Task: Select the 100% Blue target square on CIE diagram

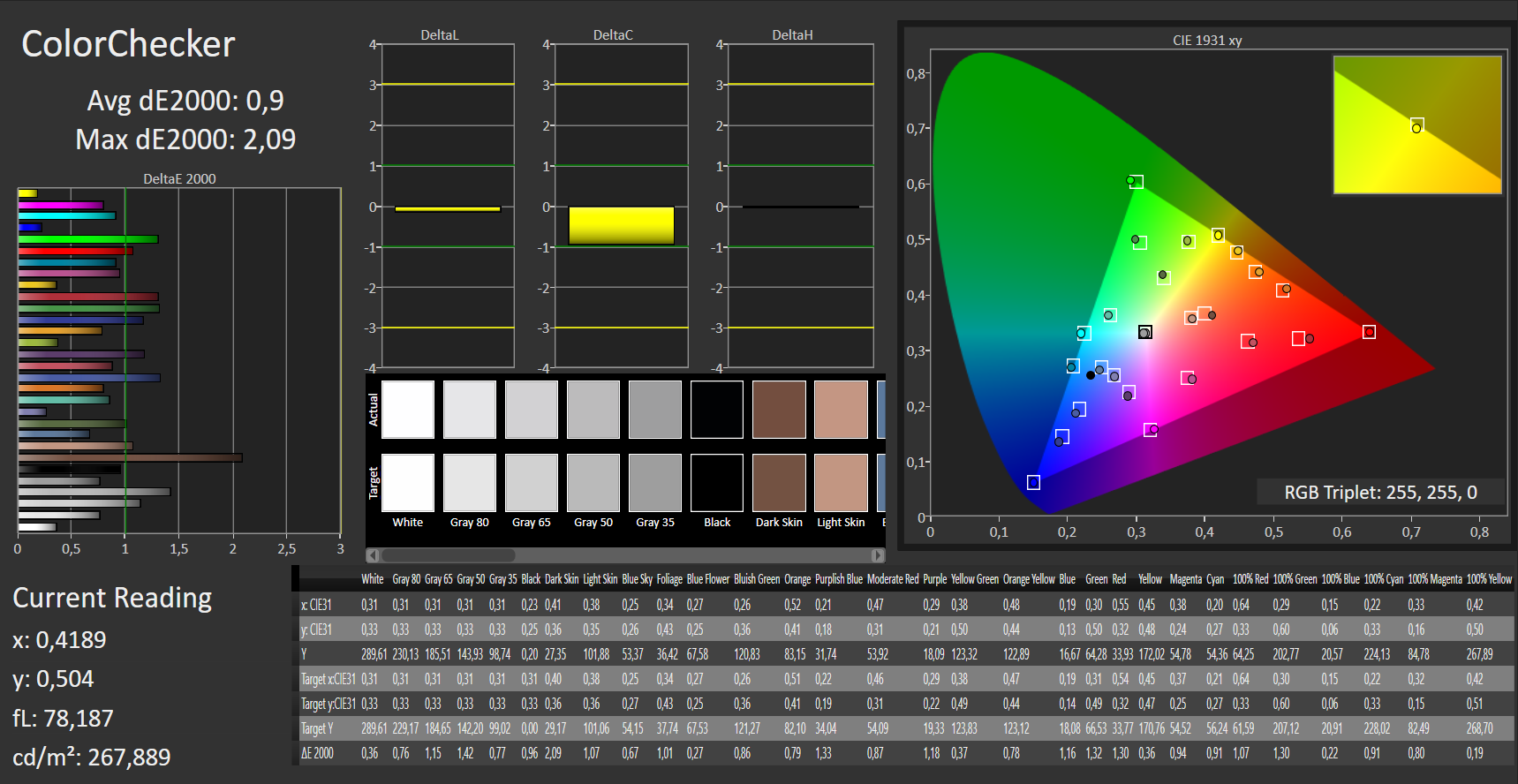Action: 1033,482
